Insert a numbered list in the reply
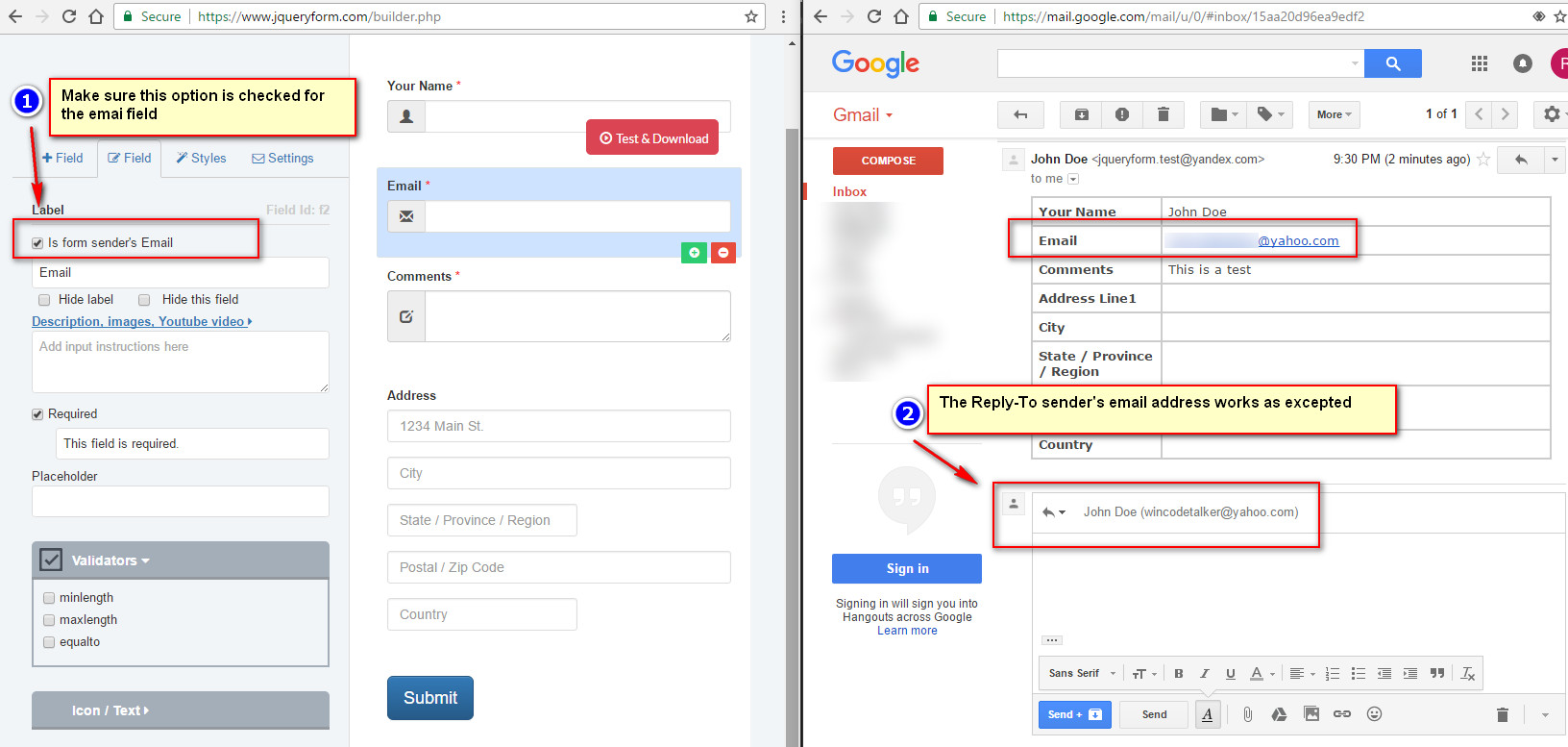Screen dimensions: 1568x747 (1333, 674)
